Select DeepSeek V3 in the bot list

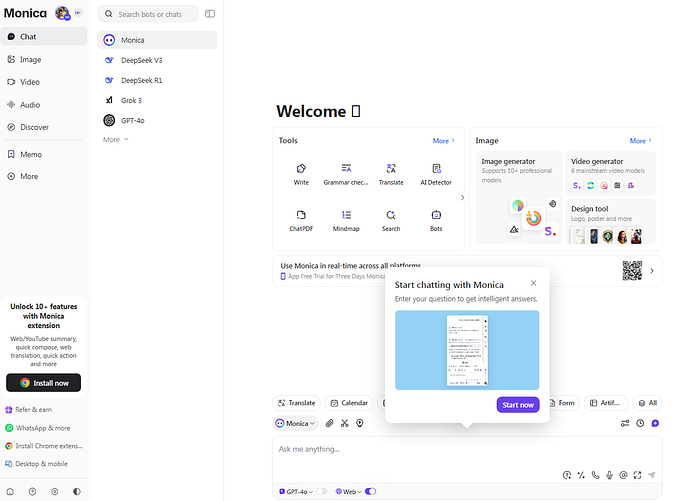point(157,60)
